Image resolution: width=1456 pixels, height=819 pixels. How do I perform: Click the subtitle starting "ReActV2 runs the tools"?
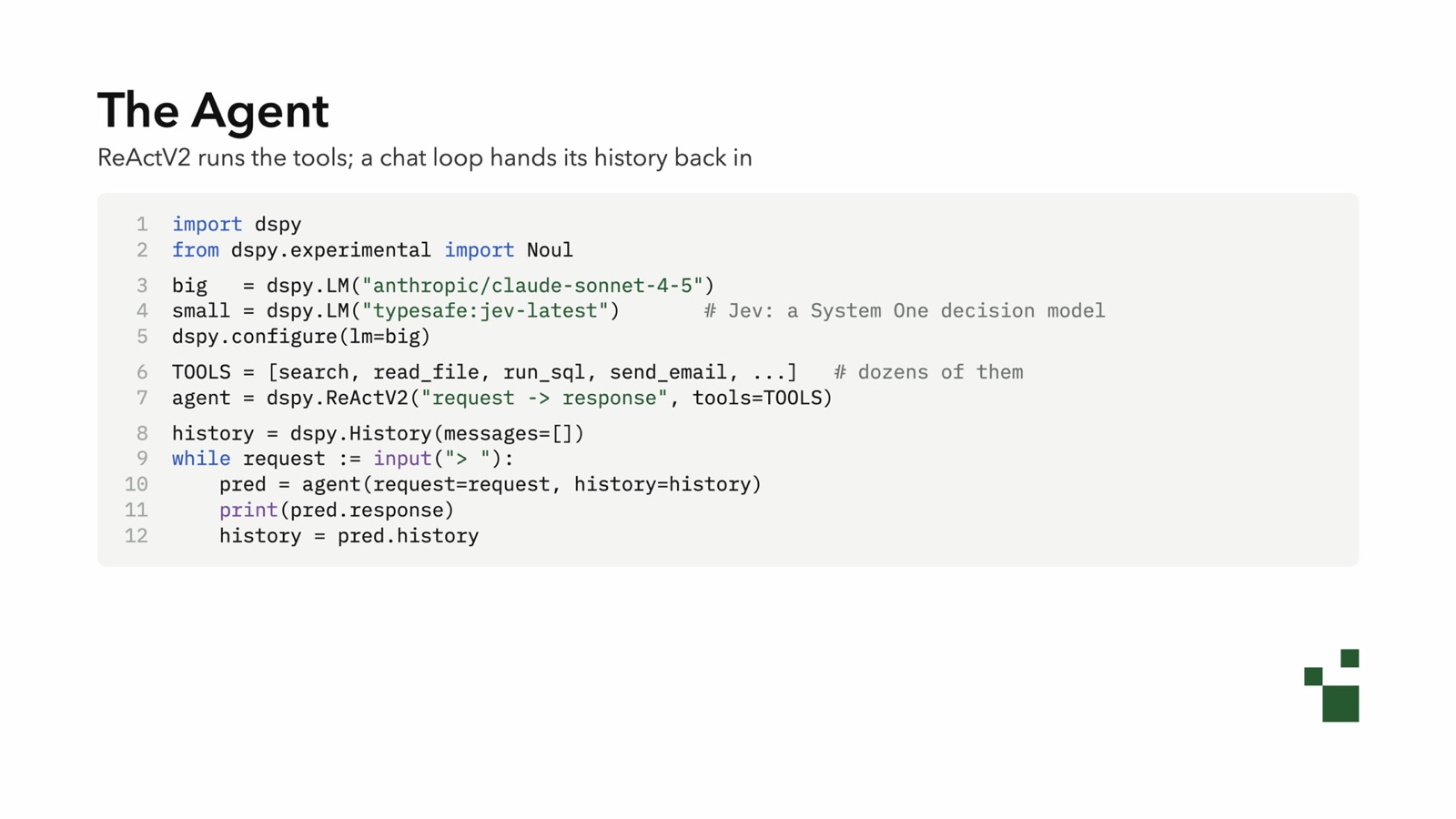pos(425,158)
